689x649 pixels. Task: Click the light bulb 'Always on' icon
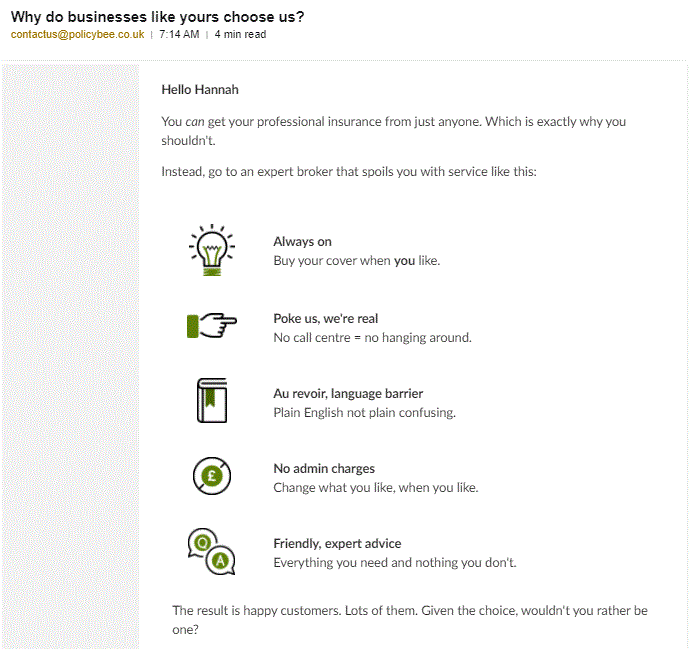pos(212,250)
